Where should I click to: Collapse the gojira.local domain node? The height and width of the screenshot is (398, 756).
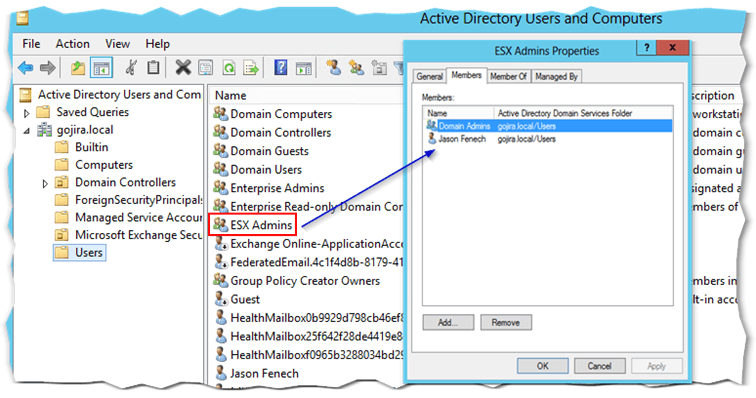pos(27,131)
